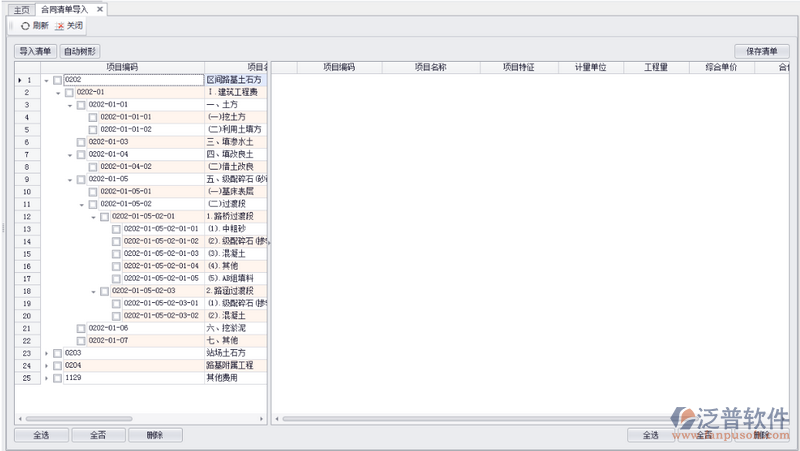
Task: Click the left panel scroll-left arrow
Action: (20, 419)
